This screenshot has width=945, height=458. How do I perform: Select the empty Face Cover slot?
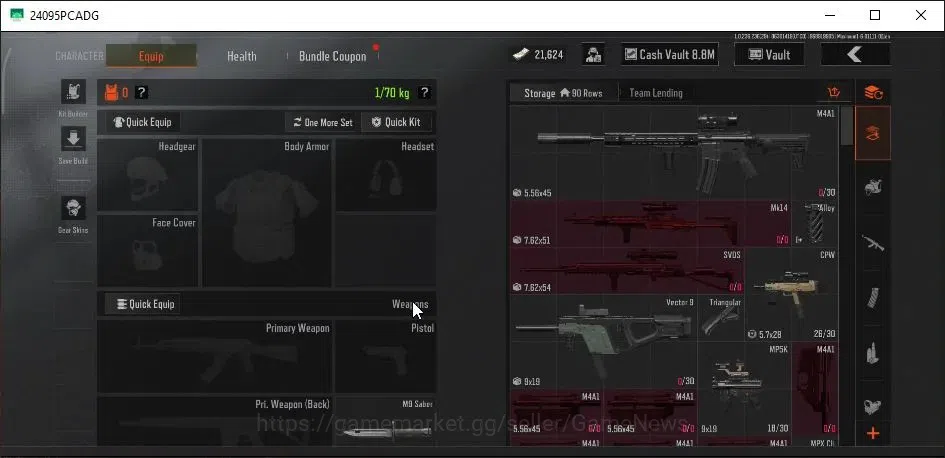click(x=148, y=250)
